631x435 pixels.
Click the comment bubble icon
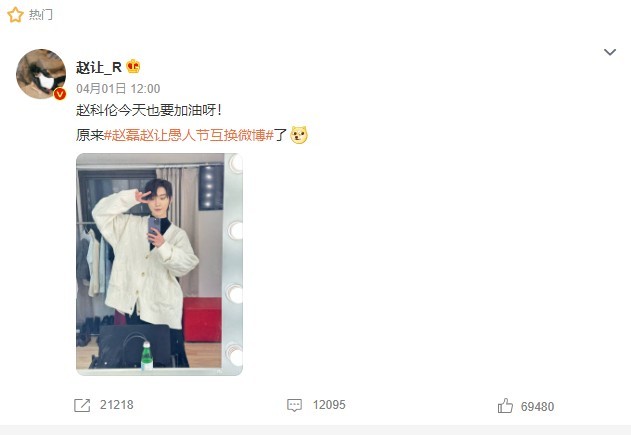click(x=294, y=405)
